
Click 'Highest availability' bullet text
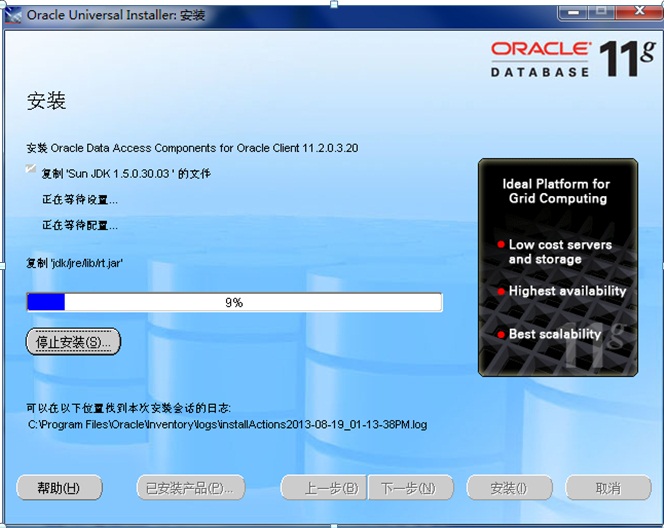pos(567,291)
